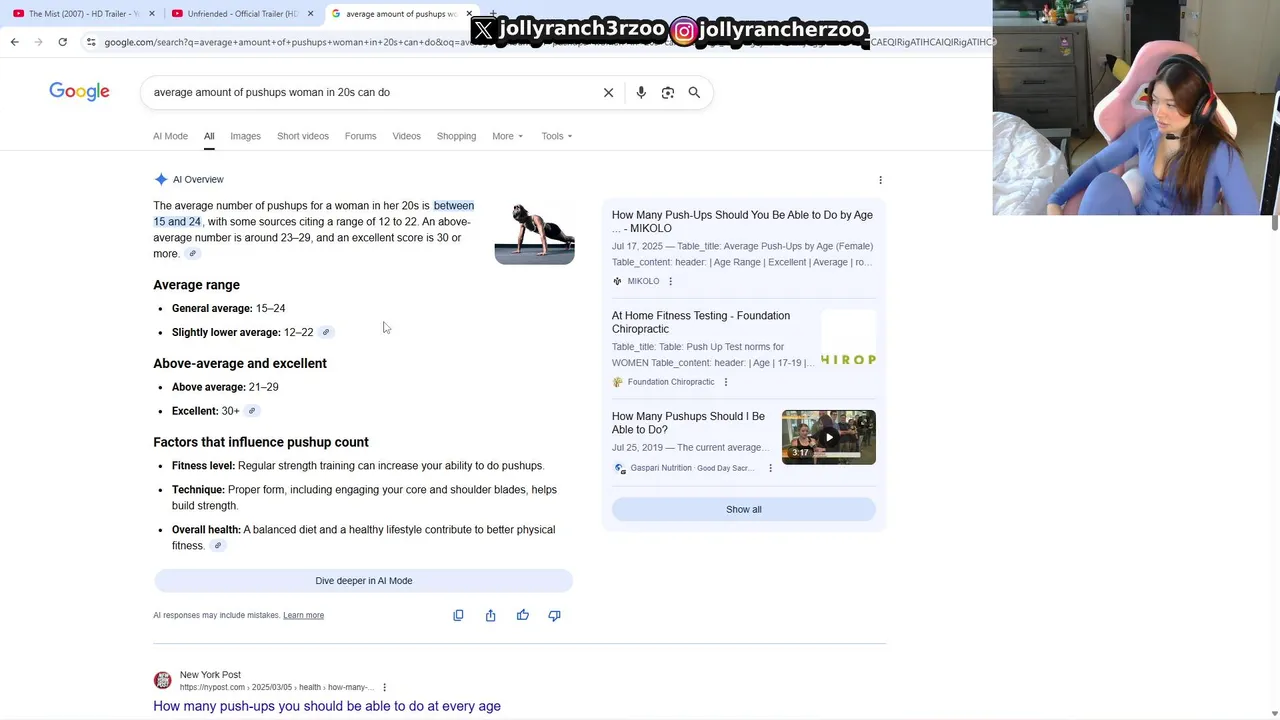Give thumbs up to AI Overview
Screen dimensions: 1280x720
[x=522, y=615]
